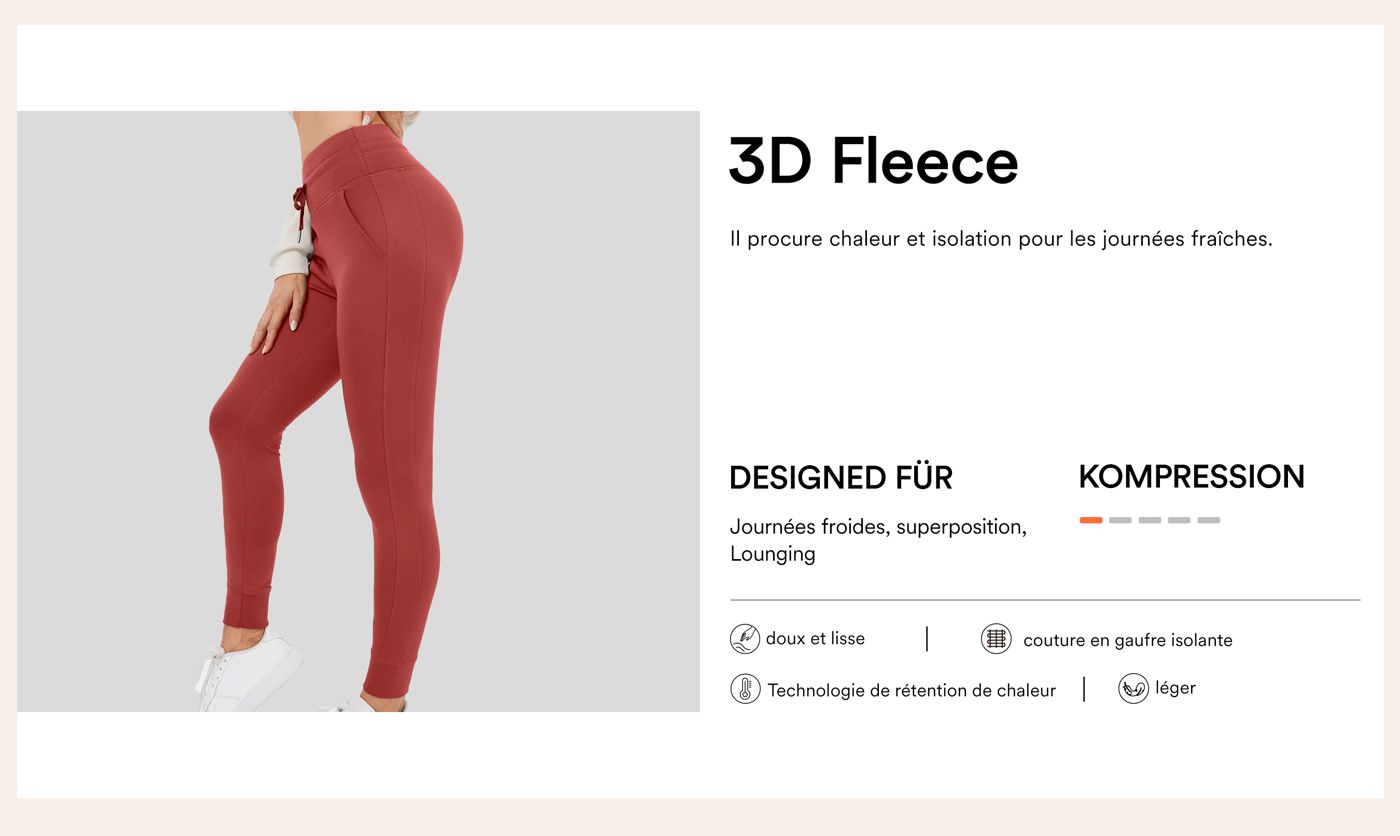Open the red fleece jogger product image
Image resolution: width=1400 pixels, height=836 pixels.
(x=358, y=411)
